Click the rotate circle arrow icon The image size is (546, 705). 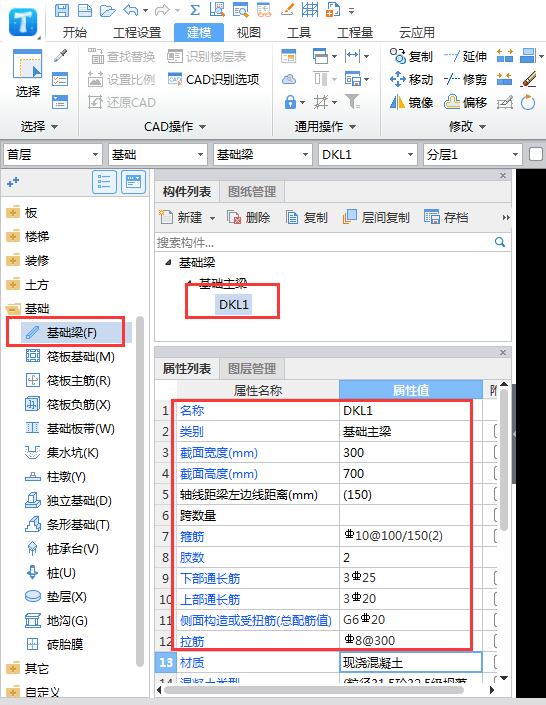click(x=528, y=103)
